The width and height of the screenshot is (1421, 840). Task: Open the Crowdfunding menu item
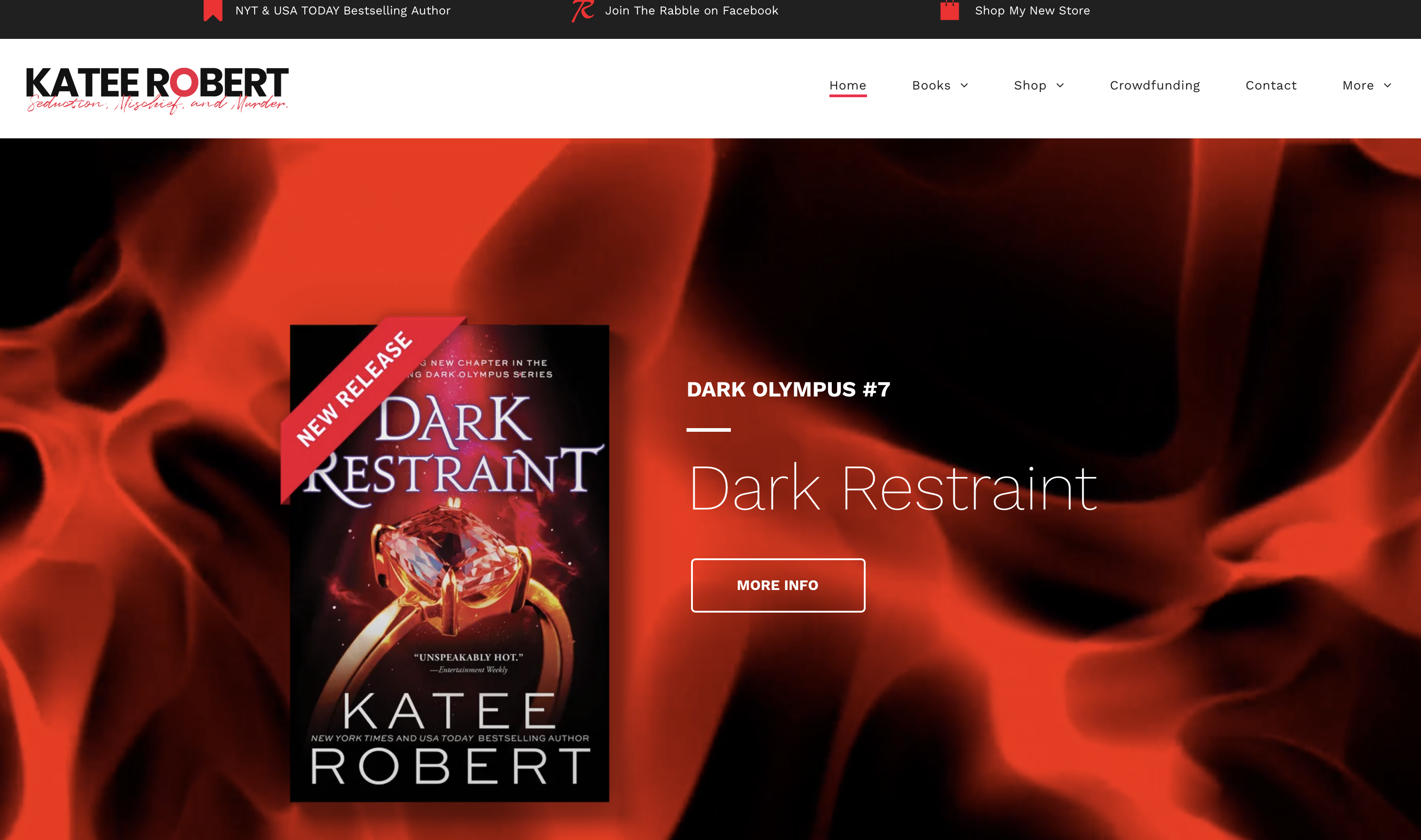[x=1154, y=85]
